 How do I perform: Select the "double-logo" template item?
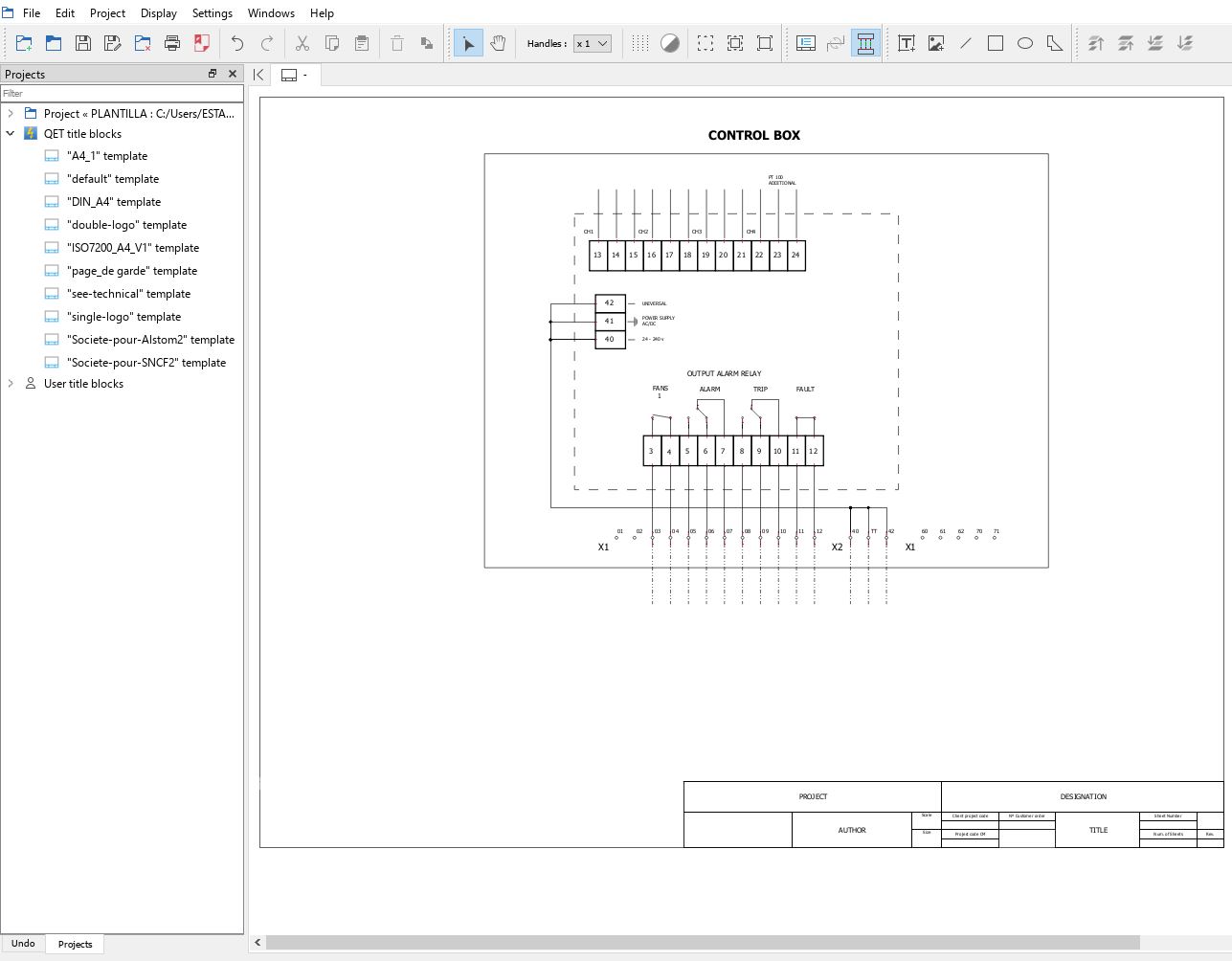126,225
